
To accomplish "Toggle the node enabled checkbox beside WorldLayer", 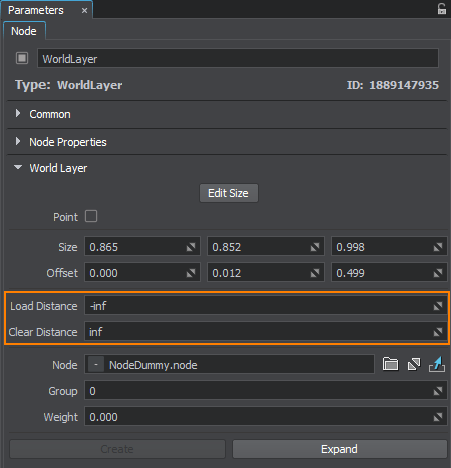I will [x=22, y=58].
